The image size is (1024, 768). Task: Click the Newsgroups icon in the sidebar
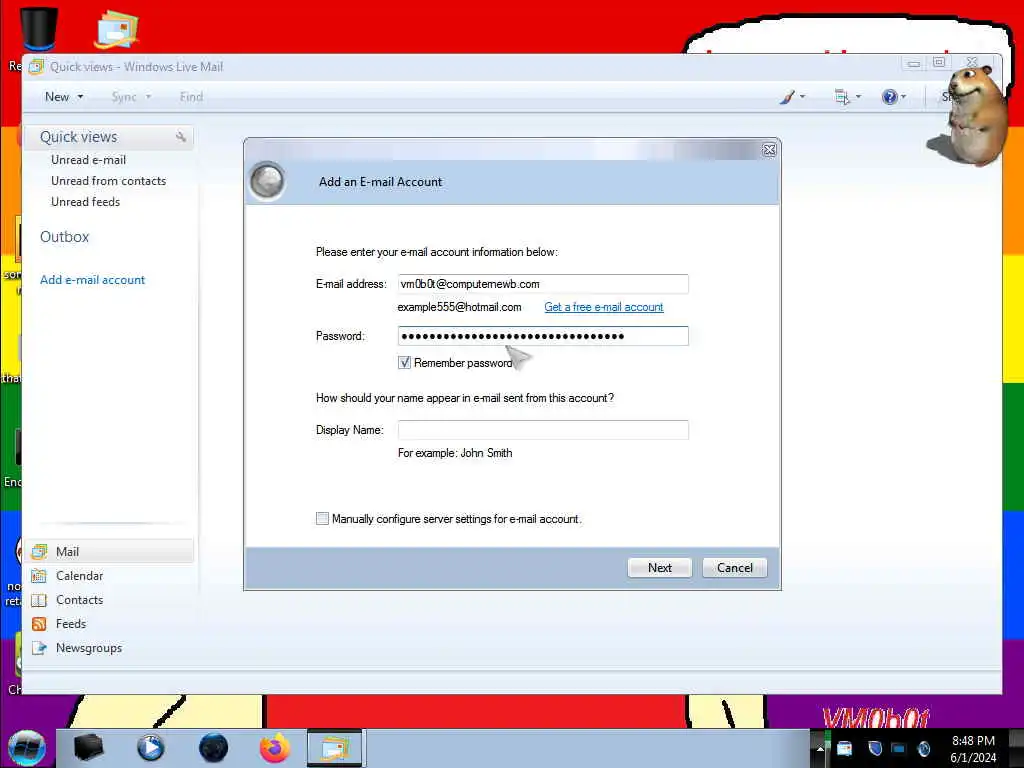(39, 648)
